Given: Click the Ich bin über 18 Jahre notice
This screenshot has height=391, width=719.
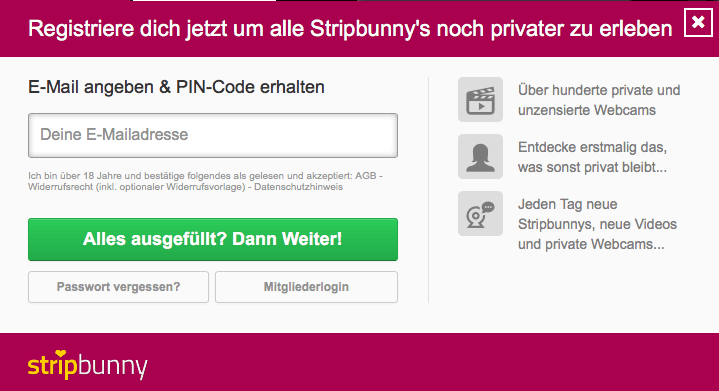Looking at the screenshot, I should click(x=205, y=182).
